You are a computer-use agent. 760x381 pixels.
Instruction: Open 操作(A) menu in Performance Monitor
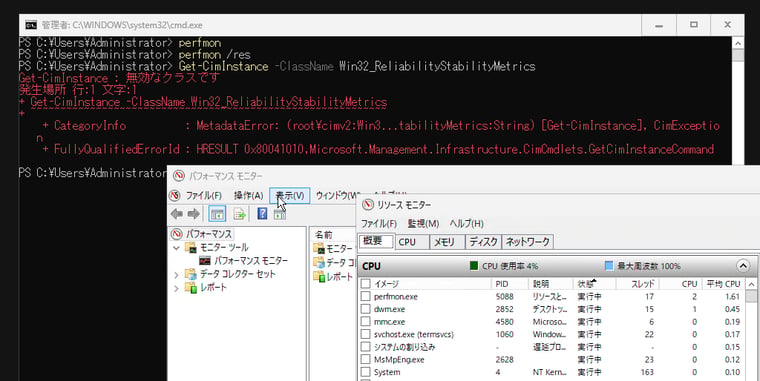(249, 195)
